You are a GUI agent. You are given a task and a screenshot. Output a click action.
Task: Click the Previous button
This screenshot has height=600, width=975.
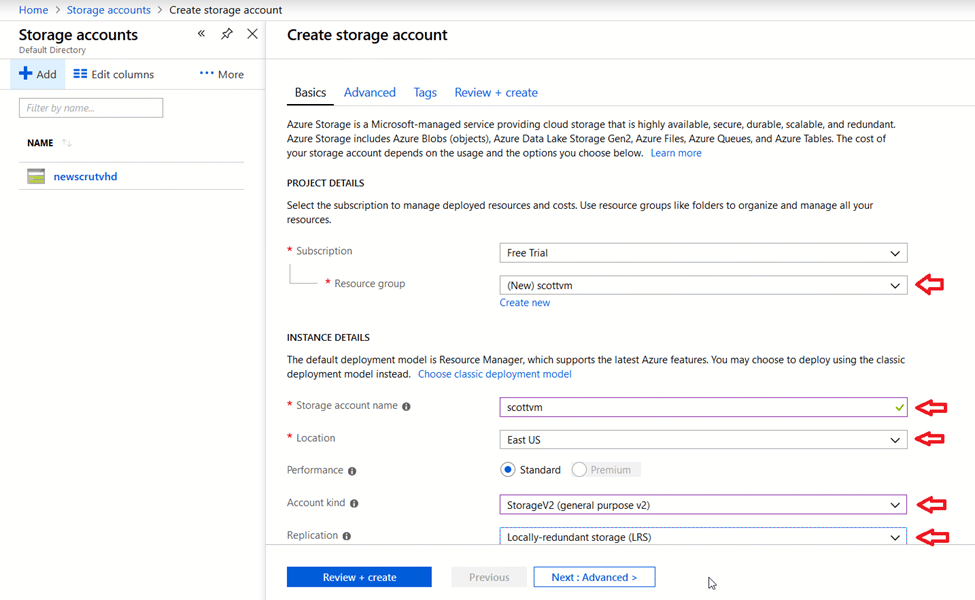pyautogui.click(x=489, y=577)
